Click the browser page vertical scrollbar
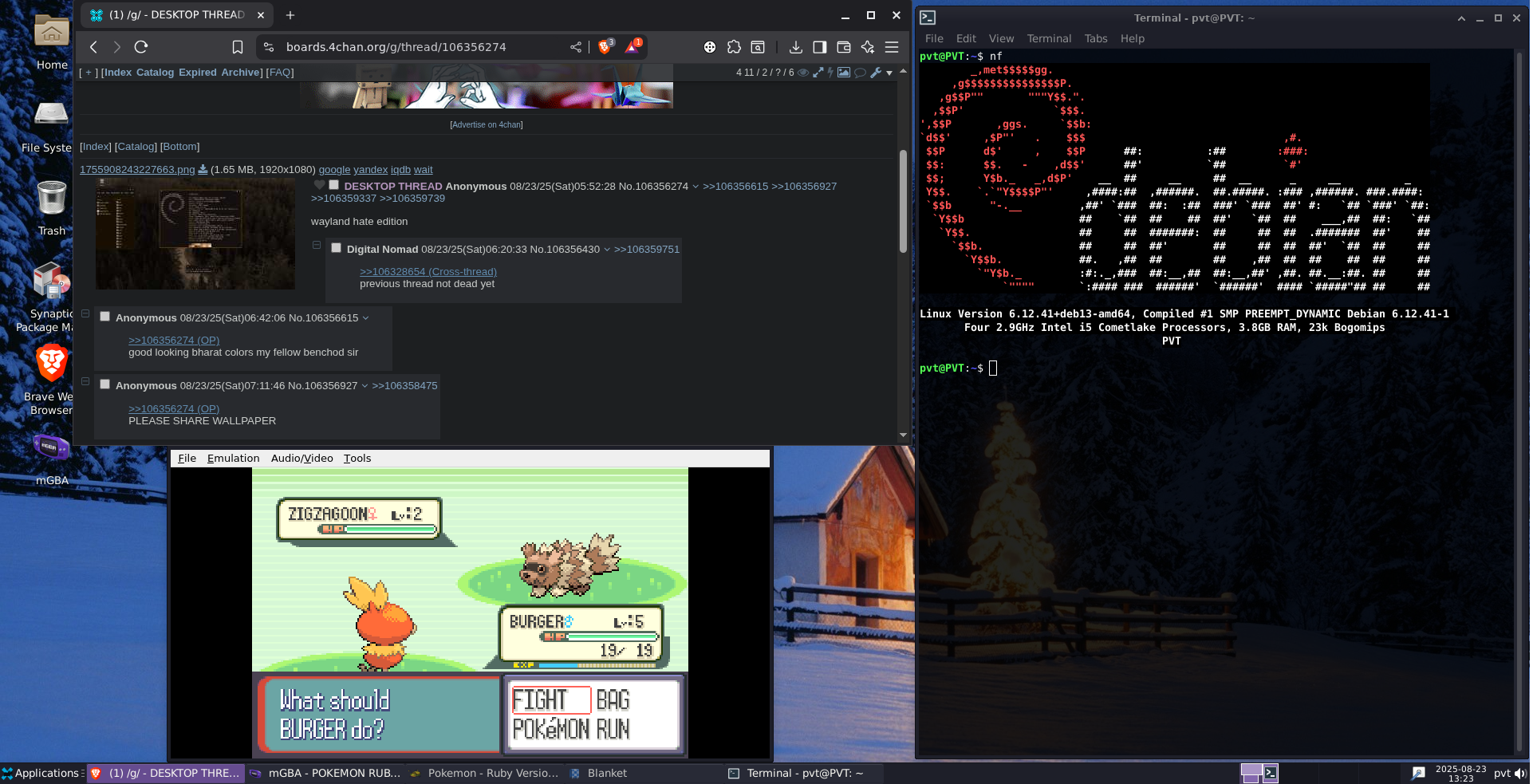 click(x=903, y=201)
